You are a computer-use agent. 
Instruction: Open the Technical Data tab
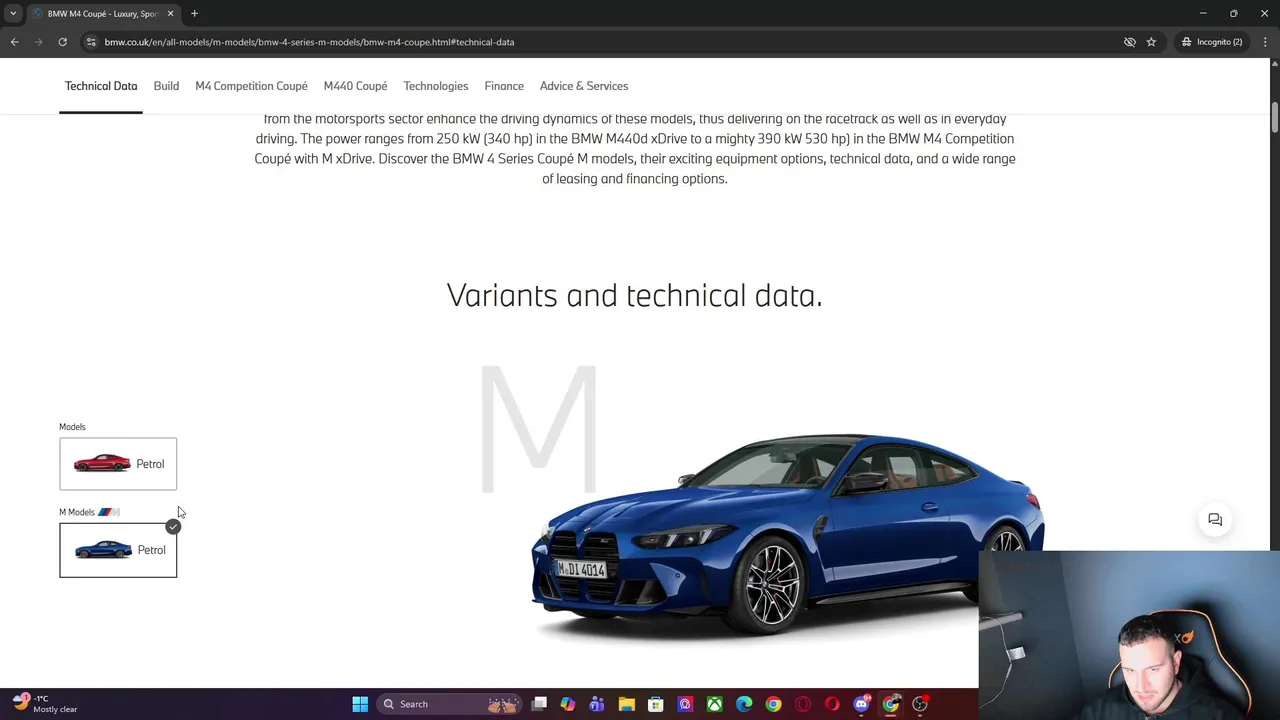[x=101, y=86]
